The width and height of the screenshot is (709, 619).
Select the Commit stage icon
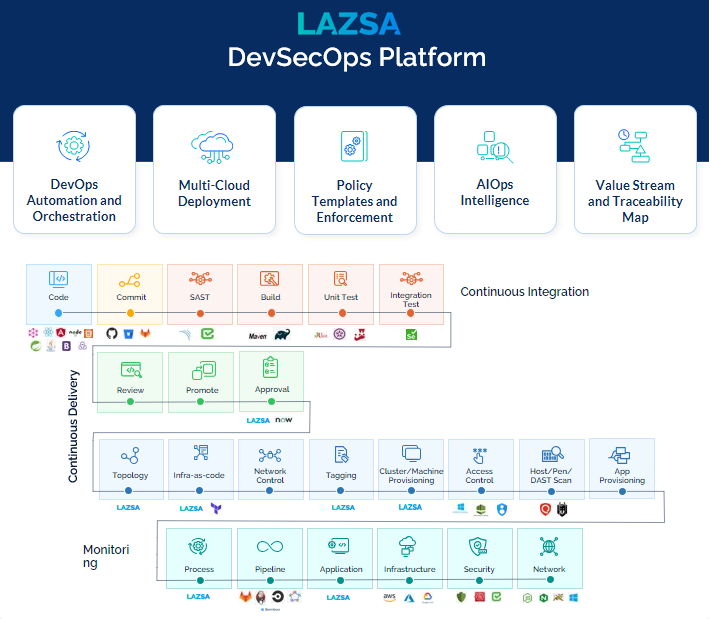(130, 280)
